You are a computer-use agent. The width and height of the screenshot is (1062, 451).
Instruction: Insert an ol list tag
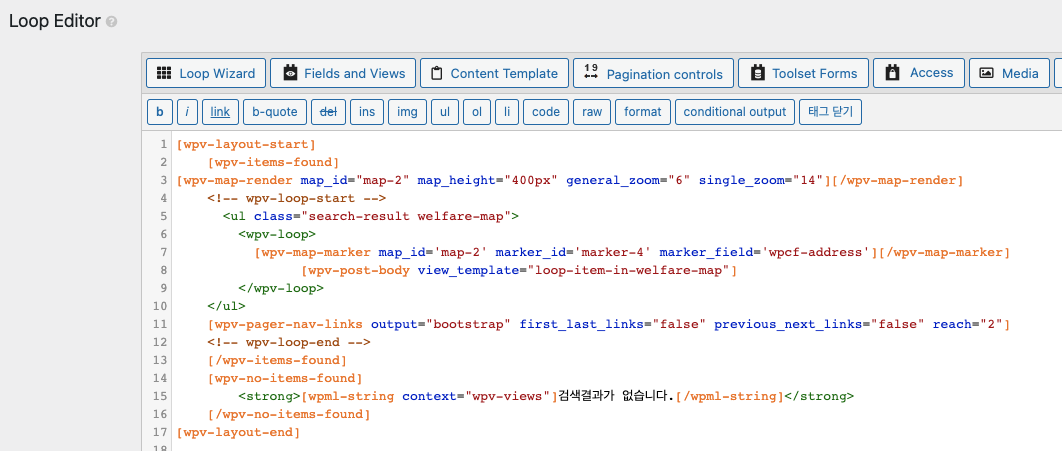click(477, 112)
